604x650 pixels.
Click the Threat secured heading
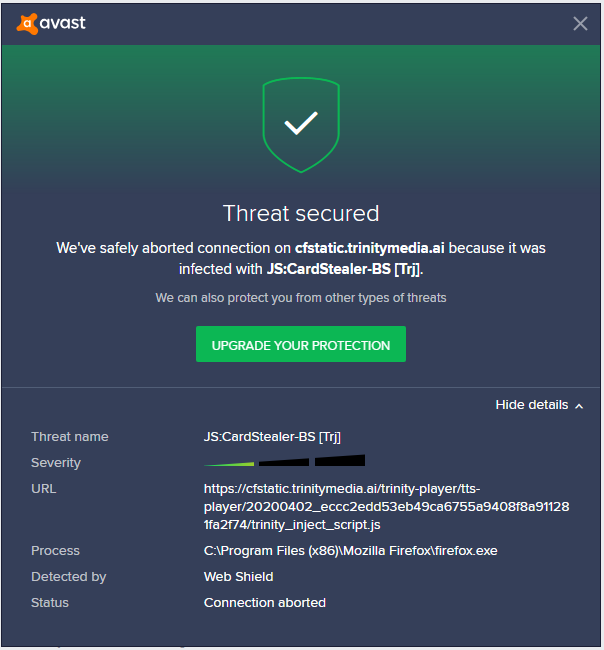(x=301, y=213)
